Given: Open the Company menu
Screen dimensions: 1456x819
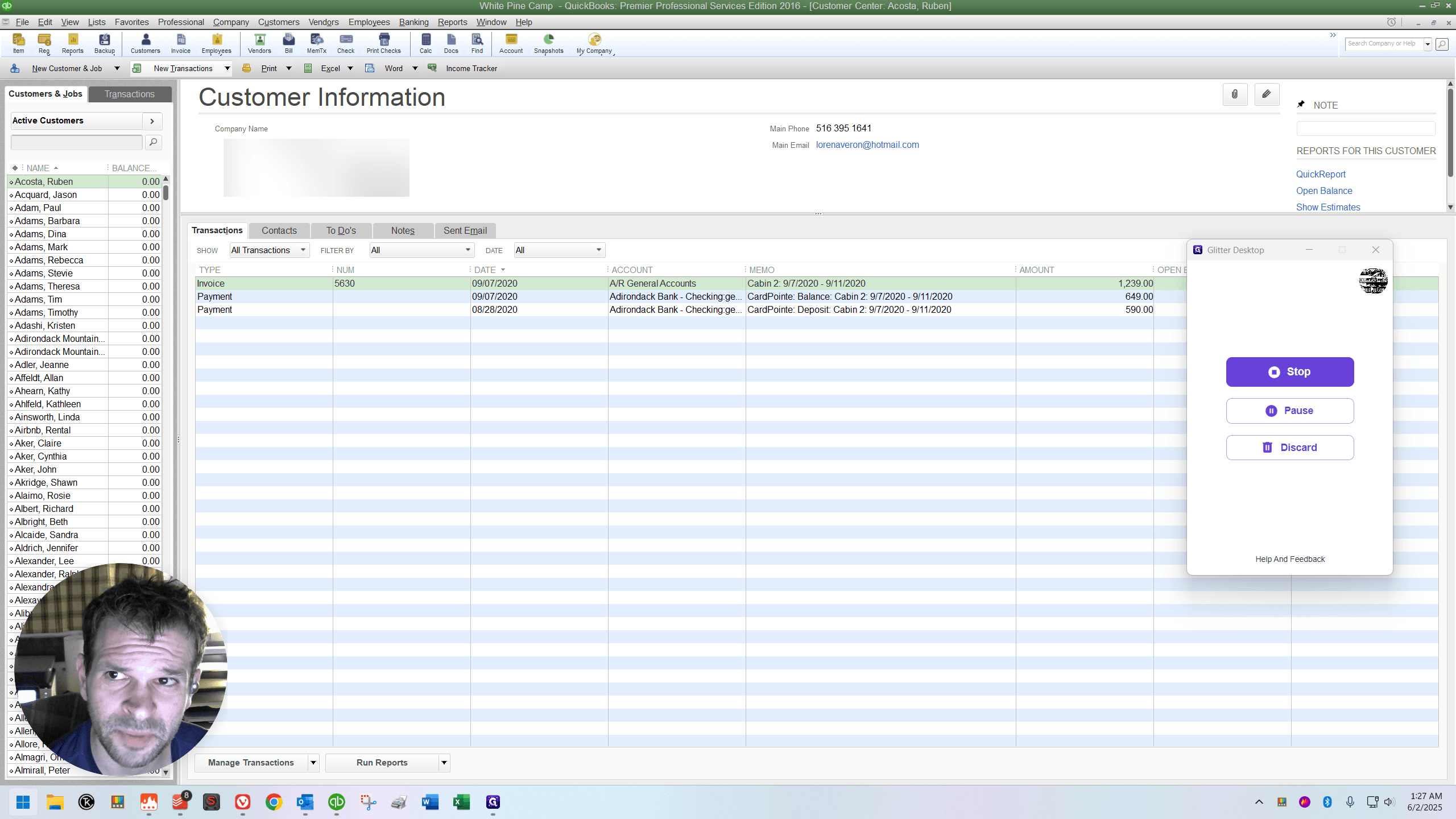Looking at the screenshot, I should (231, 22).
